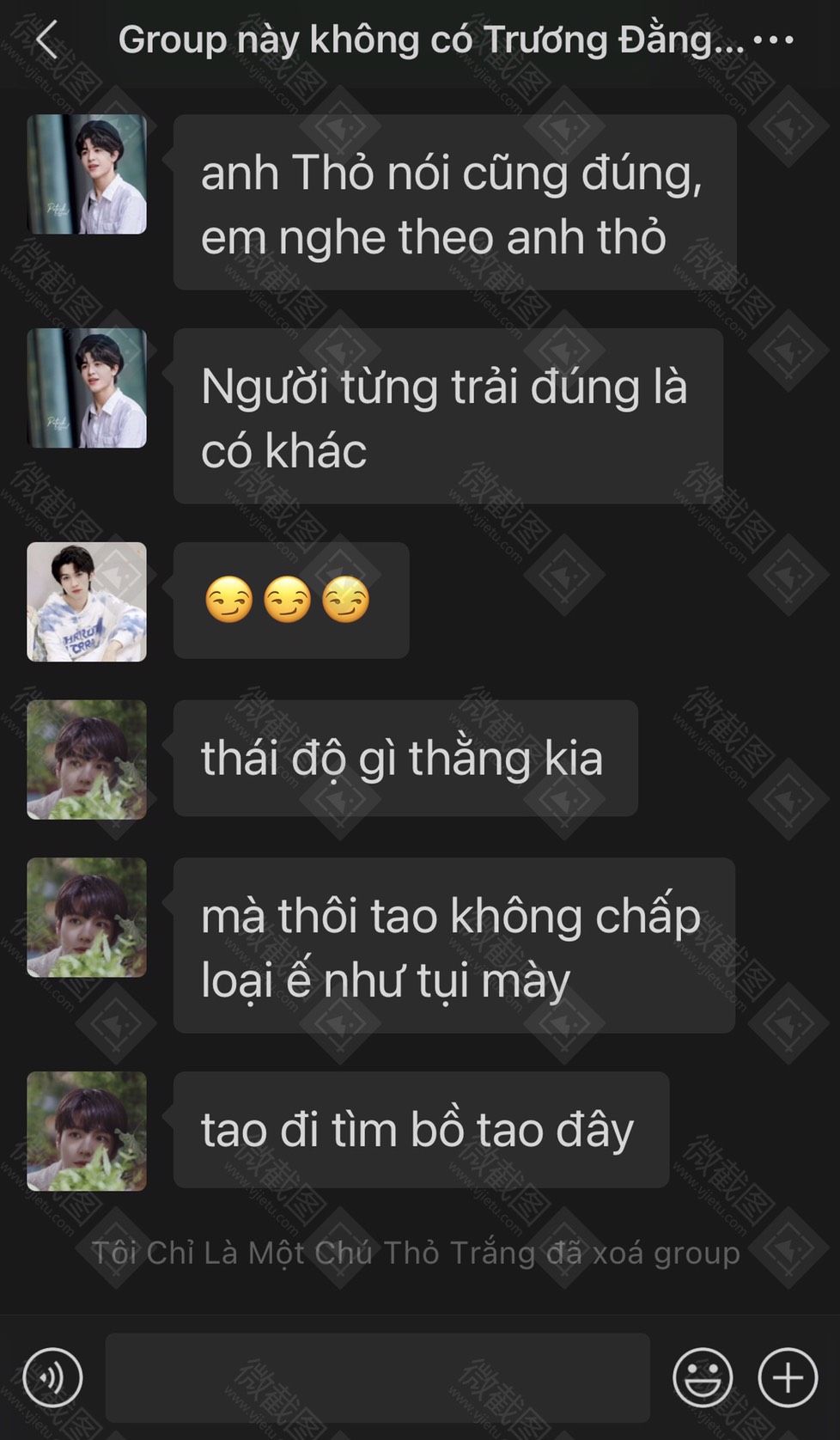Tap avatar beside 'anh Thỏ nói cũng đúng' message

click(x=87, y=174)
